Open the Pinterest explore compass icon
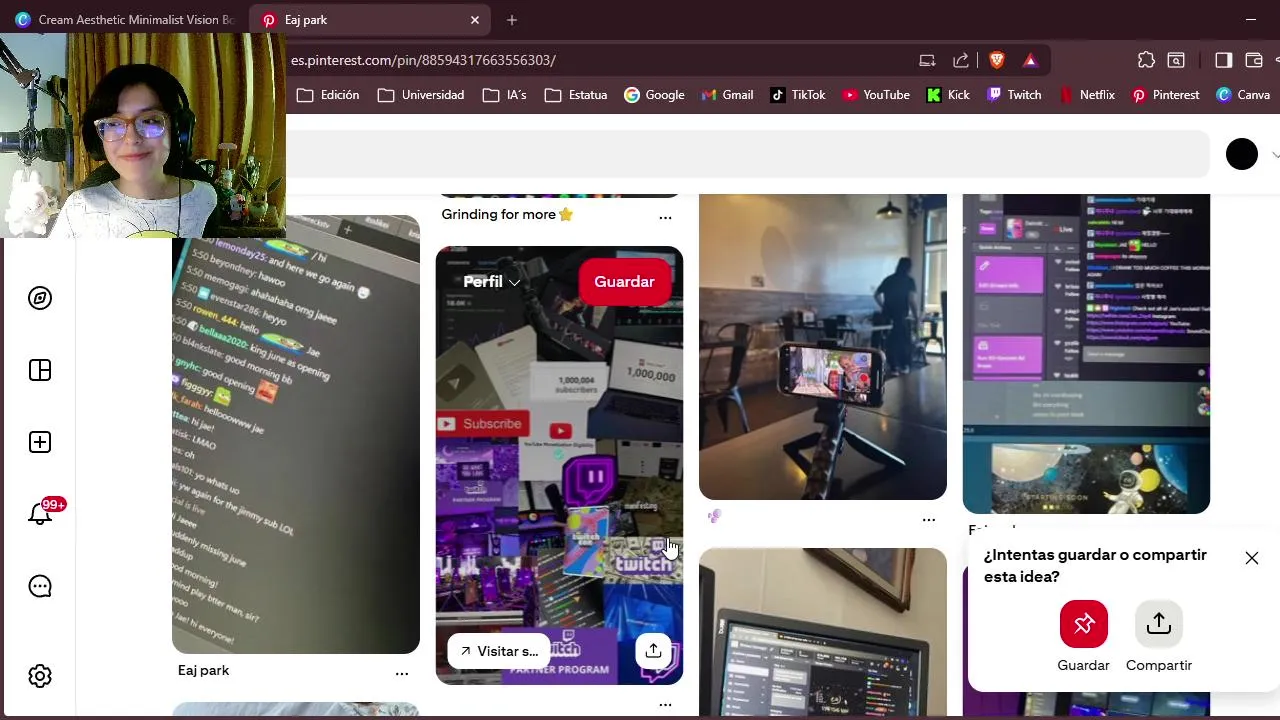The width and height of the screenshot is (1280, 720). (40, 298)
